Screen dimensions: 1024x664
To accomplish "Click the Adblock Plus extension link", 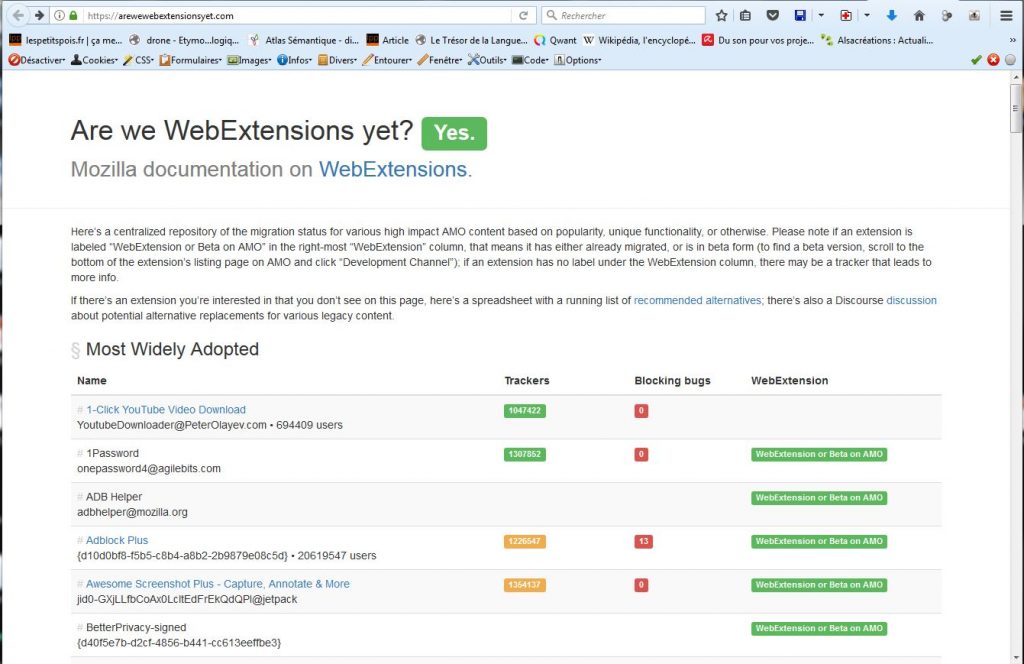I will 116,540.
